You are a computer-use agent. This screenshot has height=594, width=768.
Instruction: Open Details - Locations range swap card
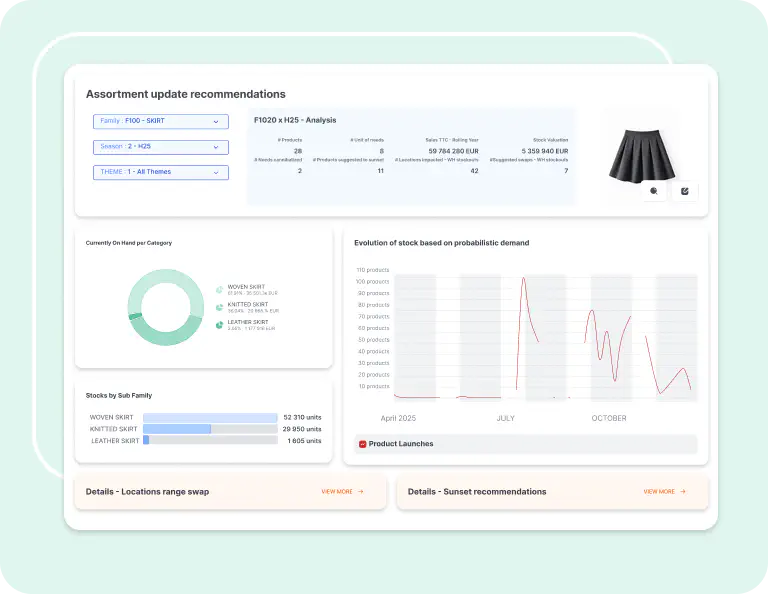pyautogui.click(x=230, y=492)
